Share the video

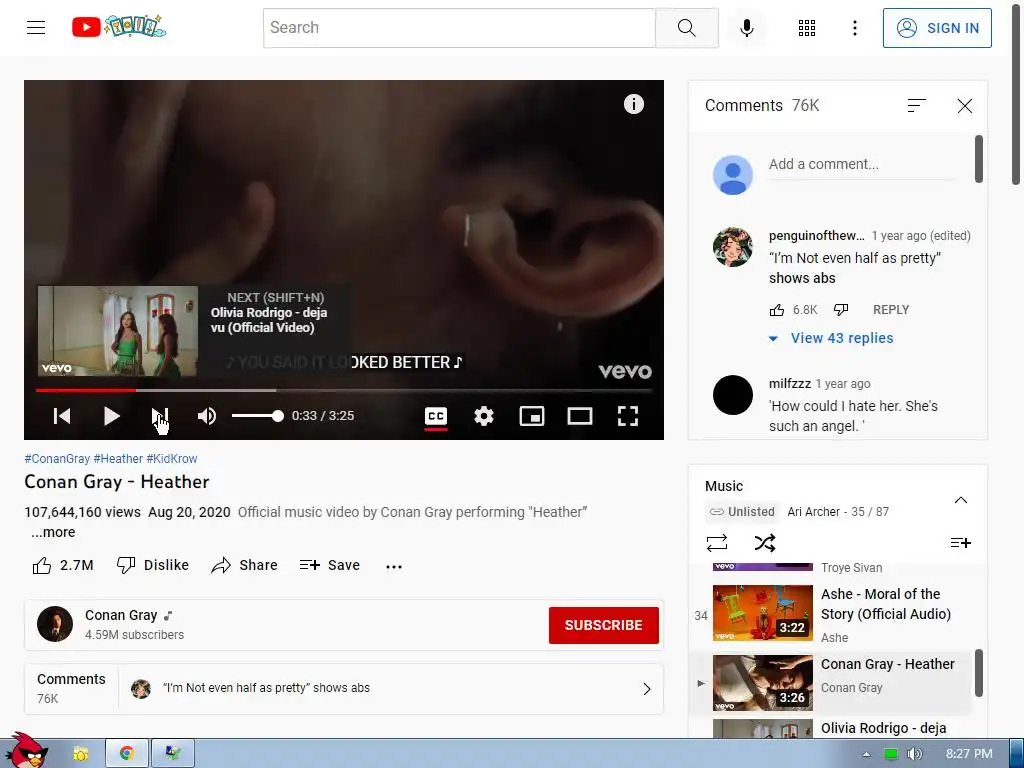[x=244, y=566]
